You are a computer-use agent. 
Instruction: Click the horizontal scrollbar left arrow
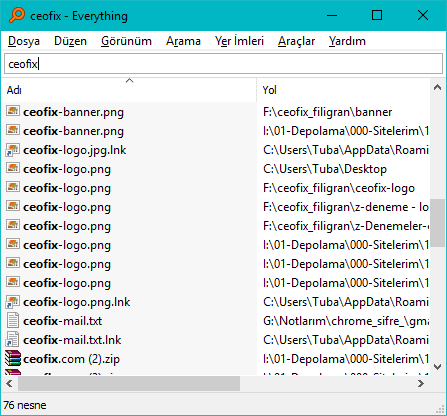tap(9, 383)
